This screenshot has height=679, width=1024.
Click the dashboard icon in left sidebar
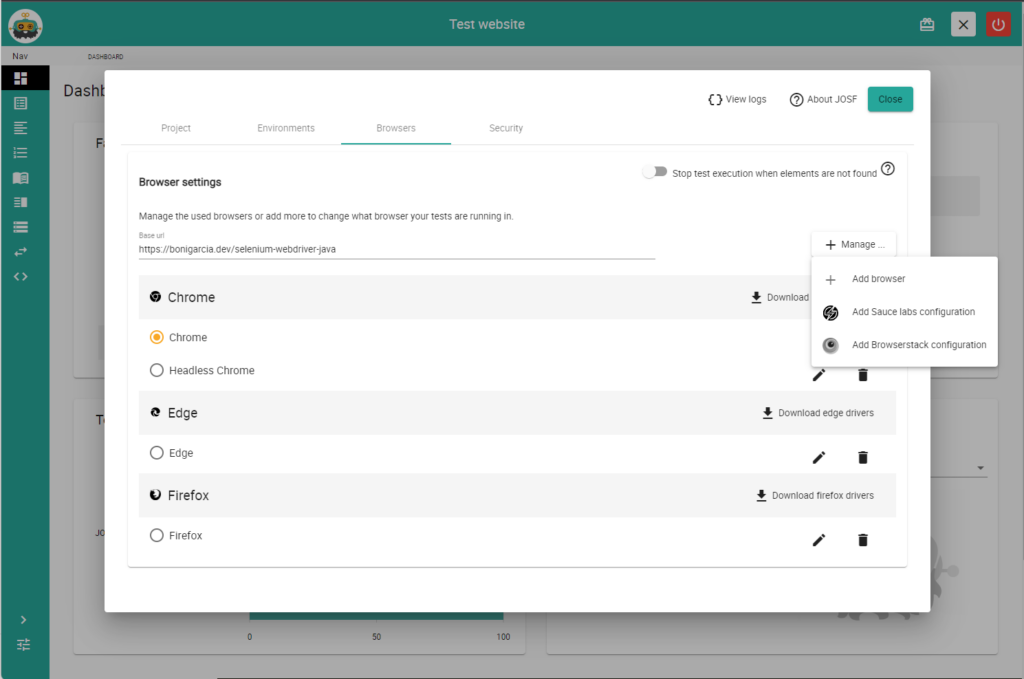coord(21,78)
